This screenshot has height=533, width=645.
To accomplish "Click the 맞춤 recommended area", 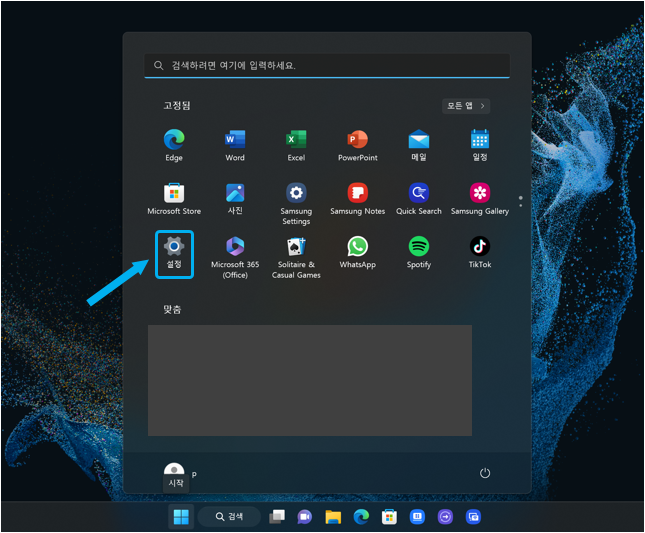I will click(x=310, y=380).
